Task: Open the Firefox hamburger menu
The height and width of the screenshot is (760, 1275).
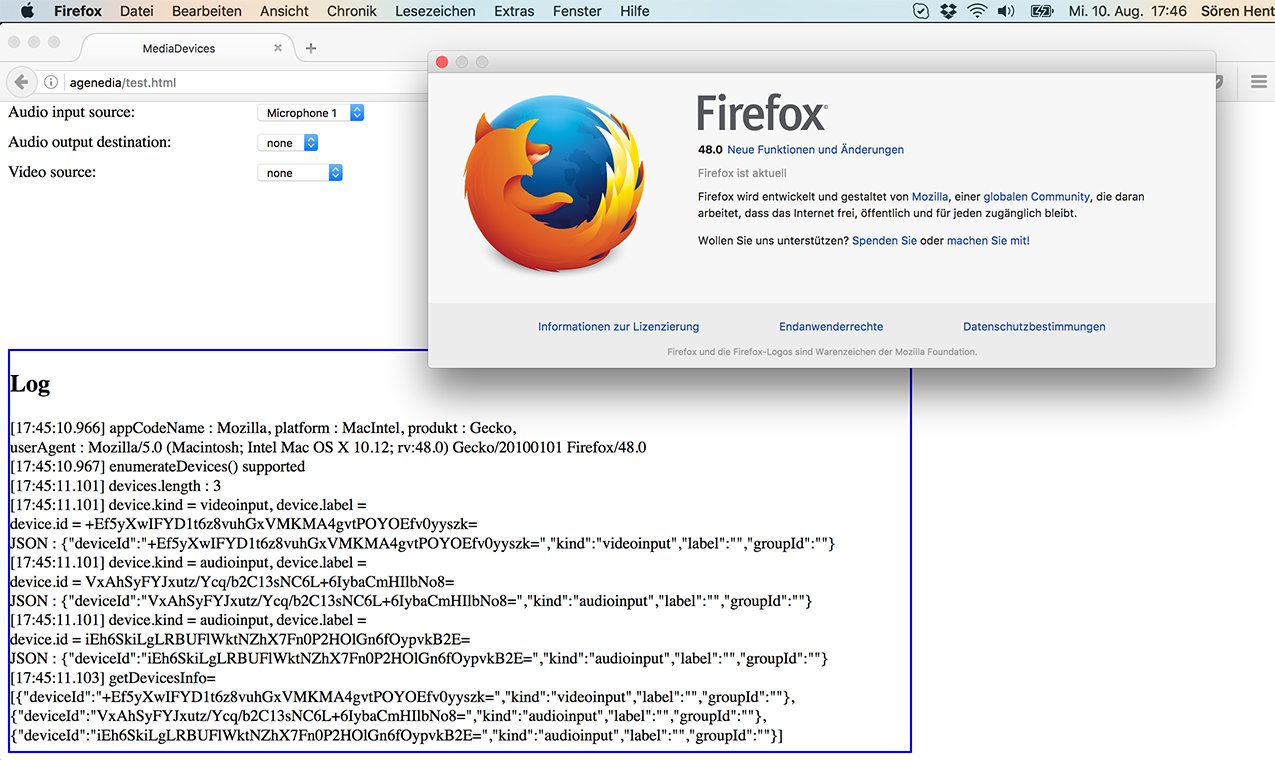Action: (1258, 82)
